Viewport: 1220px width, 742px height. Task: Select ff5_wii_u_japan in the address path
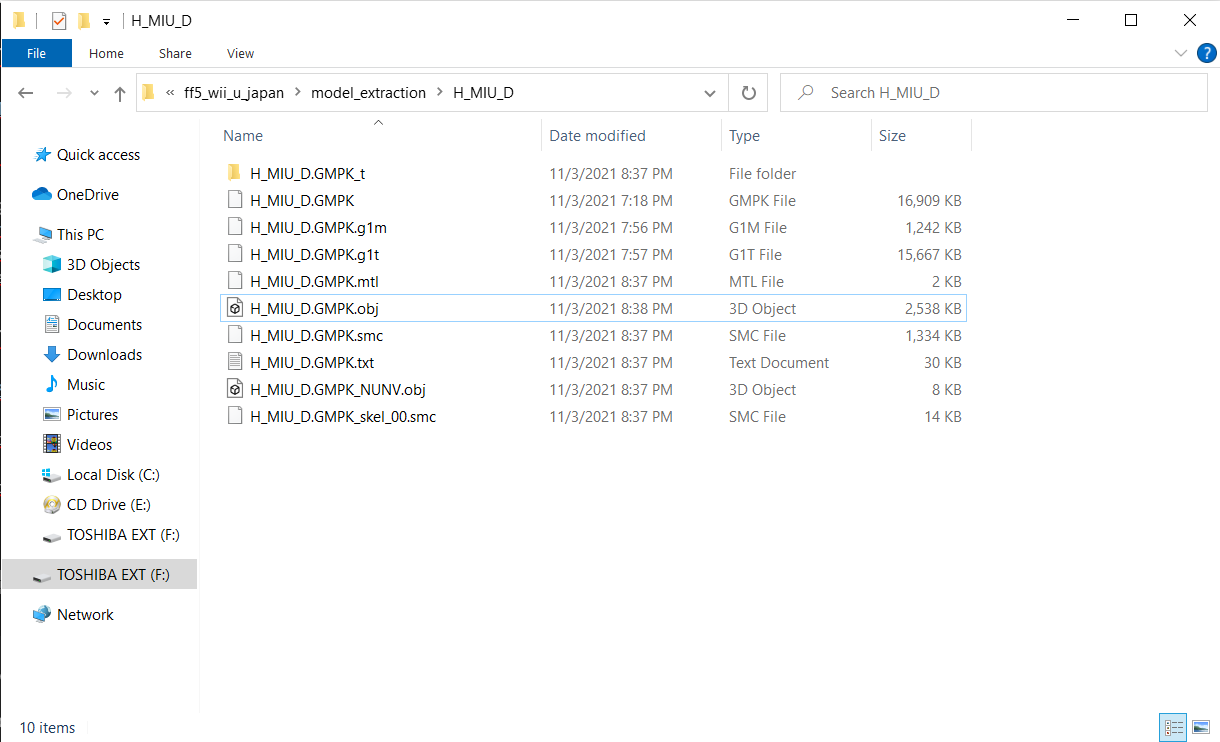coord(234,93)
